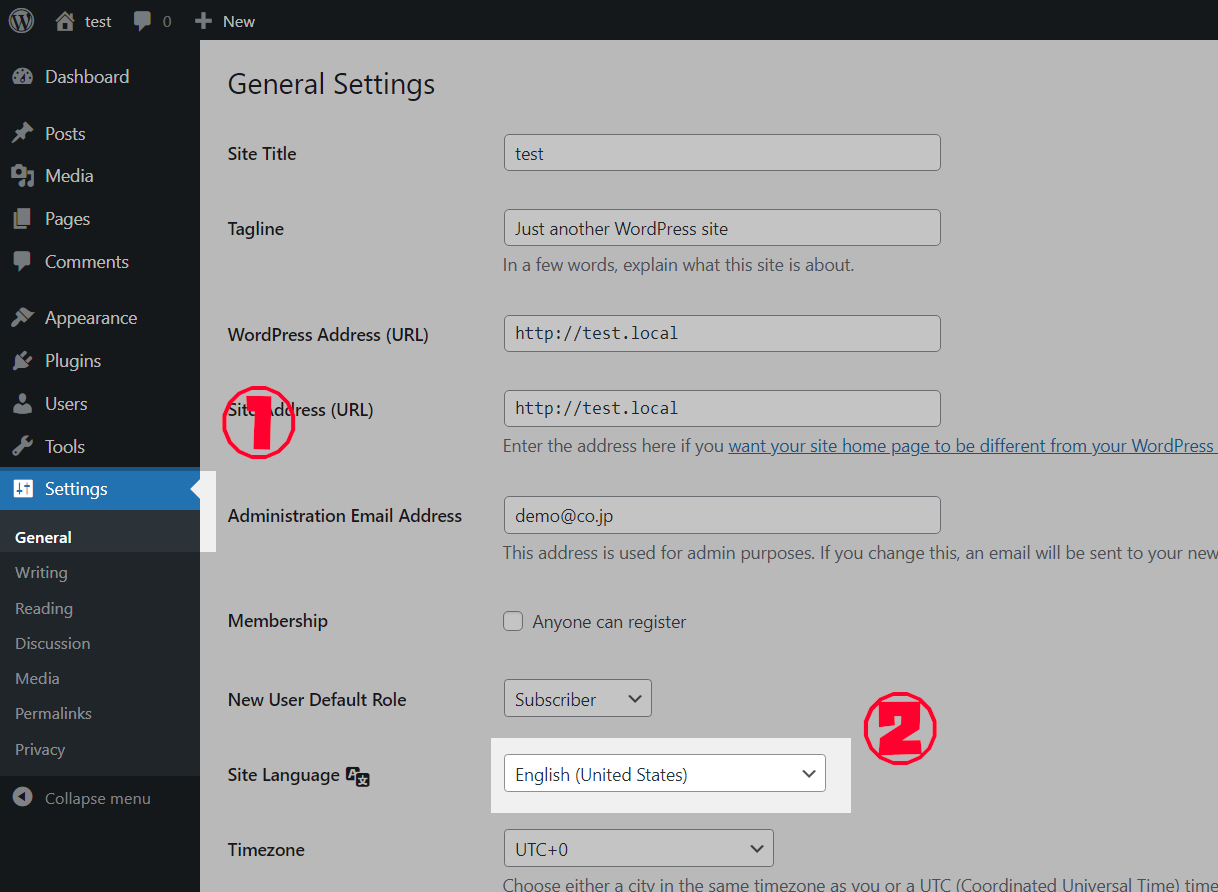Viewport: 1218px width, 892px height.
Task: Open the Tools menu
Action: (x=65, y=447)
